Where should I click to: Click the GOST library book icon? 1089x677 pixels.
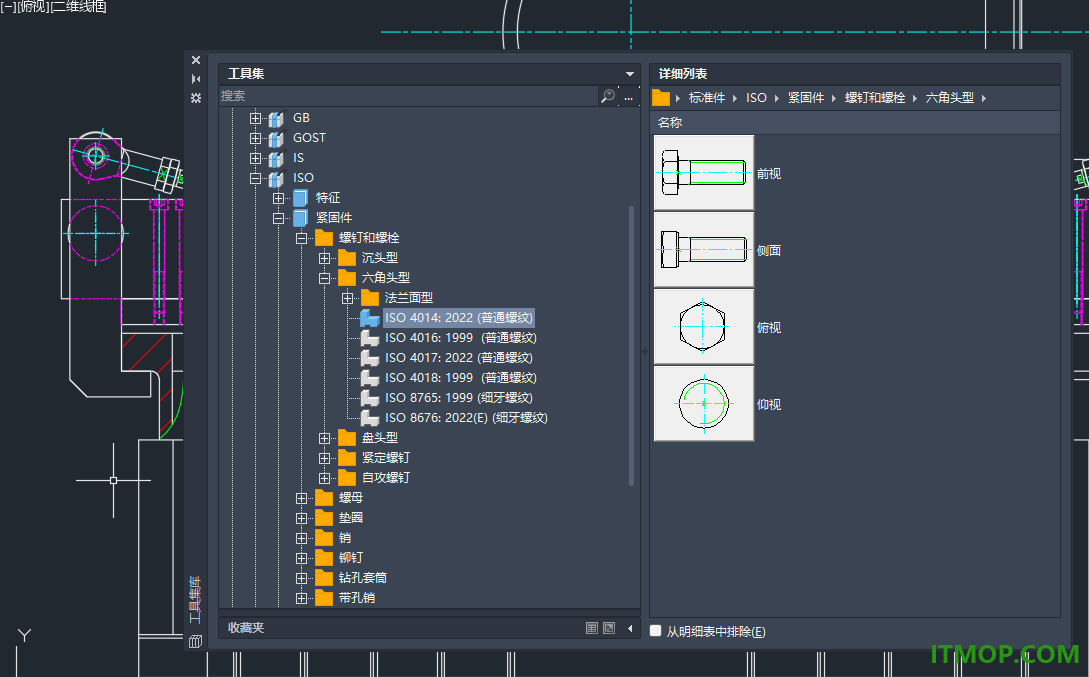click(x=276, y=139)
